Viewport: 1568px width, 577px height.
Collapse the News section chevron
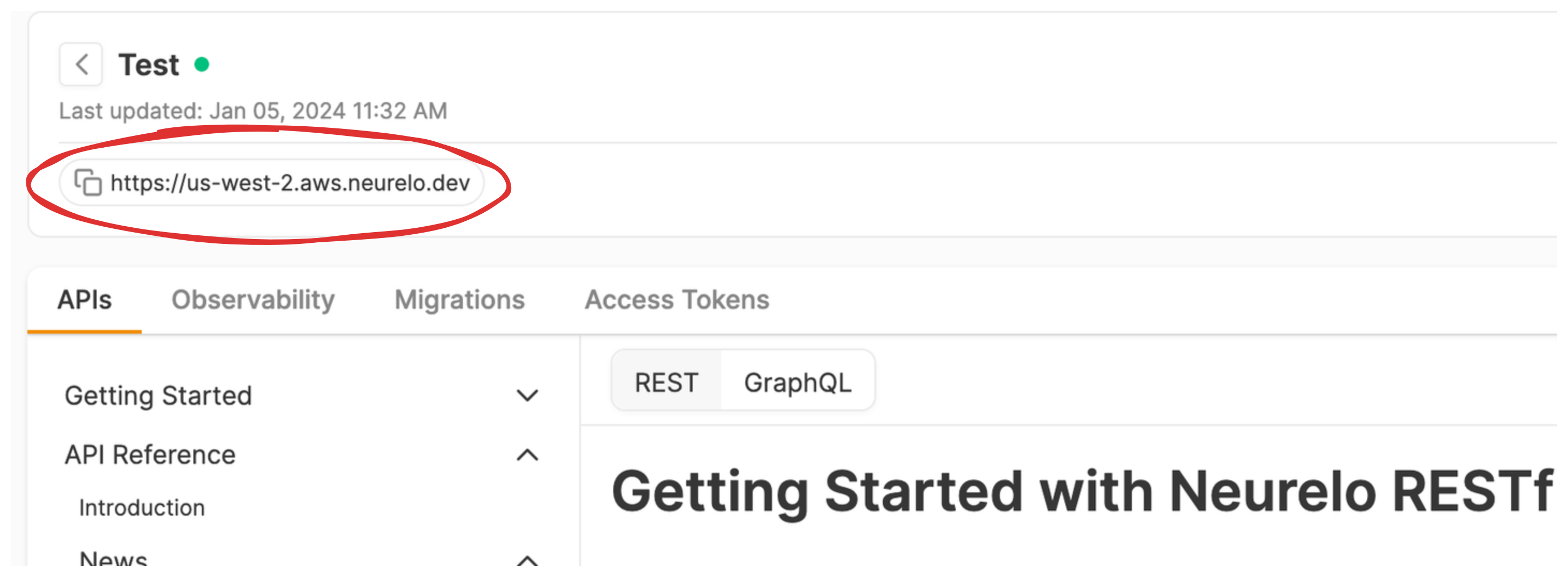pyautogui.click(x=527, y=560)
